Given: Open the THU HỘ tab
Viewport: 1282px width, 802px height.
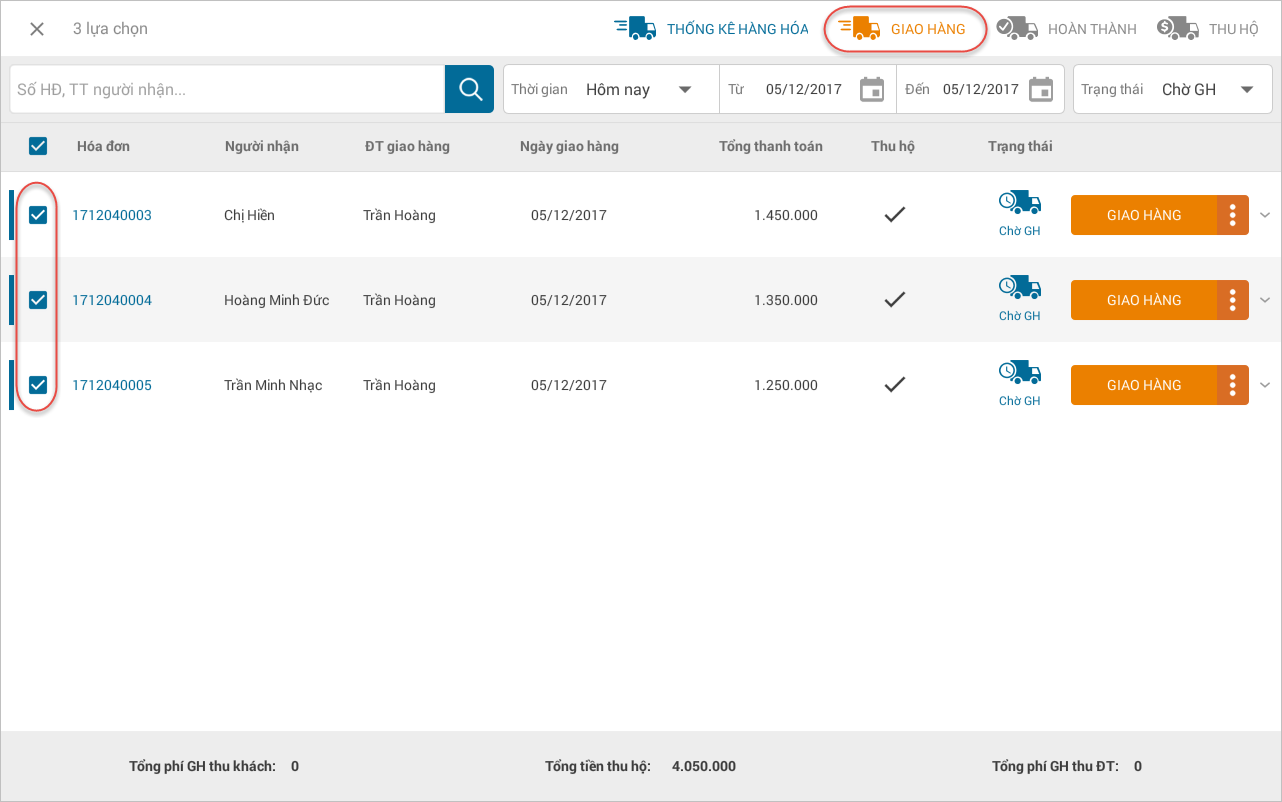Looking at the screenshot, I should click(1208, 29).
